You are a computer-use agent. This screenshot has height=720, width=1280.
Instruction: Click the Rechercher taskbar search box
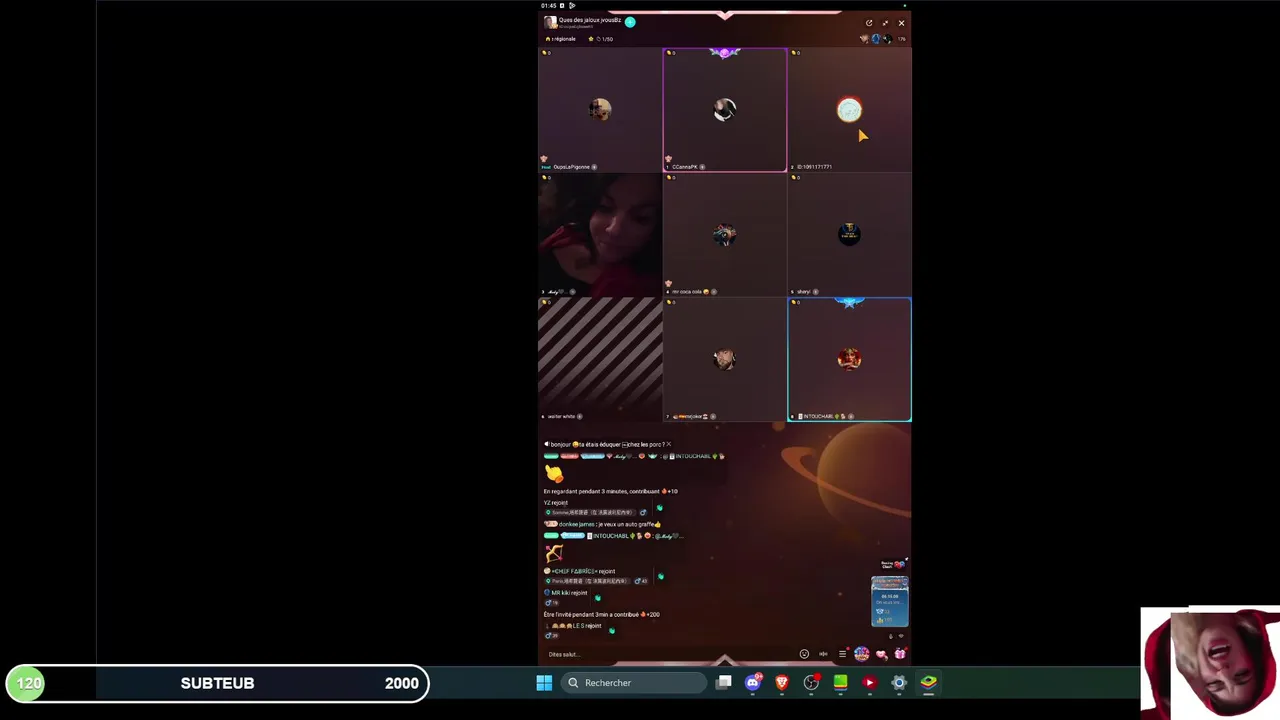[x=635, y=683]
